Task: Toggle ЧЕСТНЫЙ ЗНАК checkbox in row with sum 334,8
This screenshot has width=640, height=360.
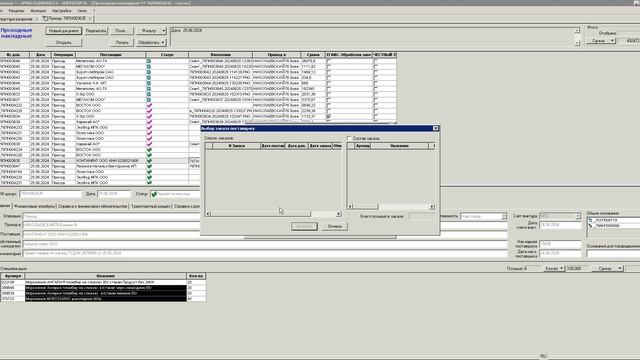Action: pyautogui.click(x=376, y=78)
